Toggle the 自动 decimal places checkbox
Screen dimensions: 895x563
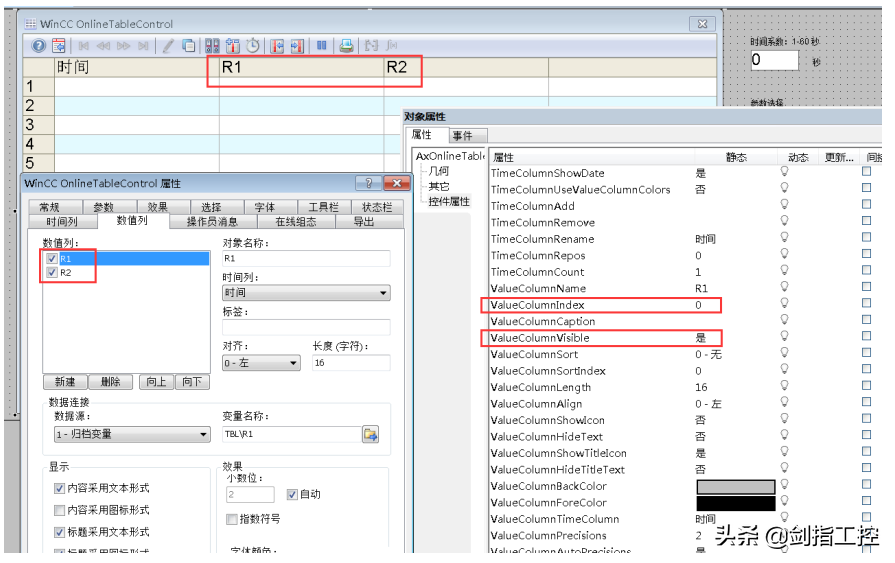(x=292, y=494)
